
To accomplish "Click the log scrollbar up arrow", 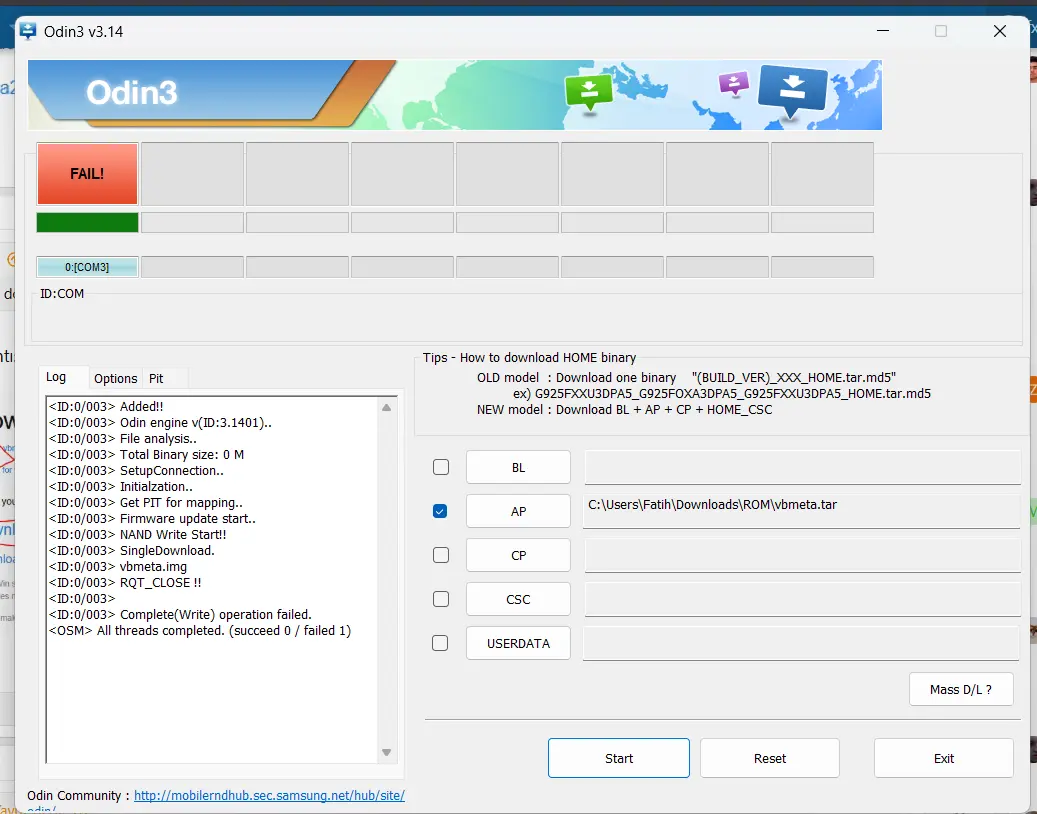I will pos(387,408).
